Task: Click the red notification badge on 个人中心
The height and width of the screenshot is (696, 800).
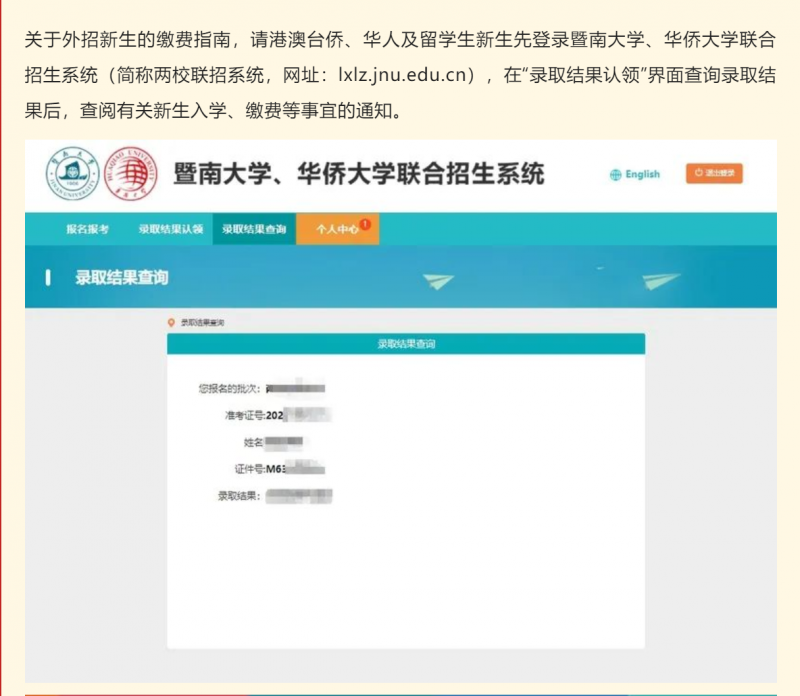Action: (x=365, y=224)
